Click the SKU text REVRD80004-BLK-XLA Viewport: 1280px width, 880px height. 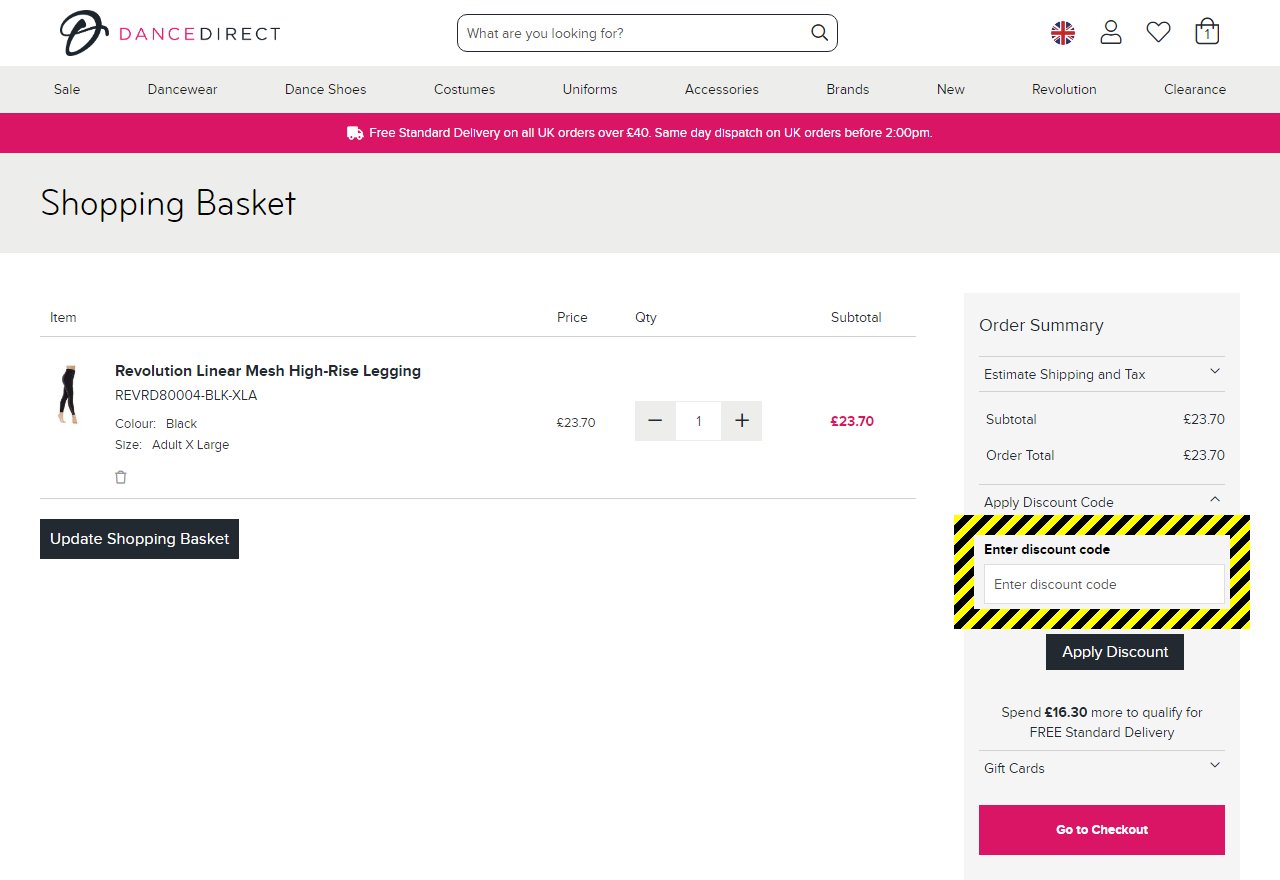coord(186,395)
